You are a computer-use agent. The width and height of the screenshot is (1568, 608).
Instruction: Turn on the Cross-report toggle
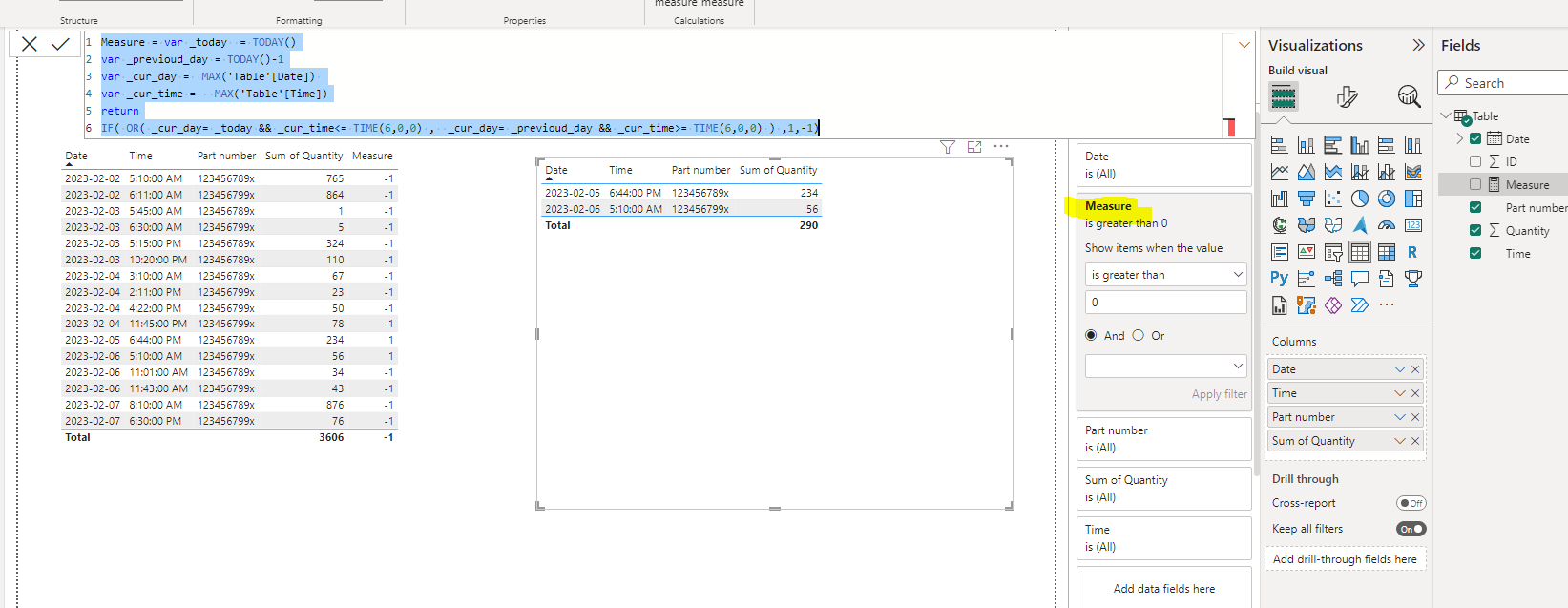pyautogui.click(x=1411, y=503)
